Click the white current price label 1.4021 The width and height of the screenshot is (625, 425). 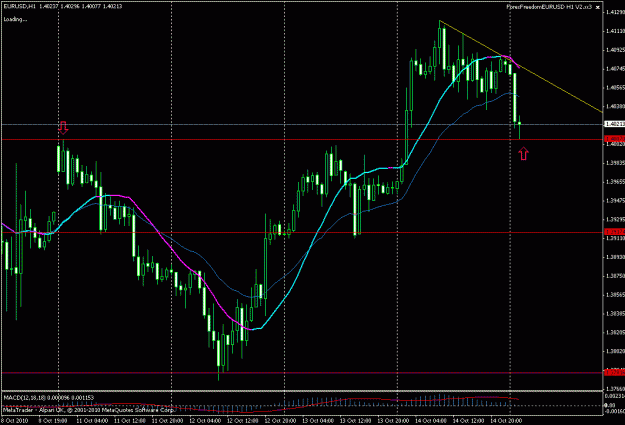click(614, 124)
